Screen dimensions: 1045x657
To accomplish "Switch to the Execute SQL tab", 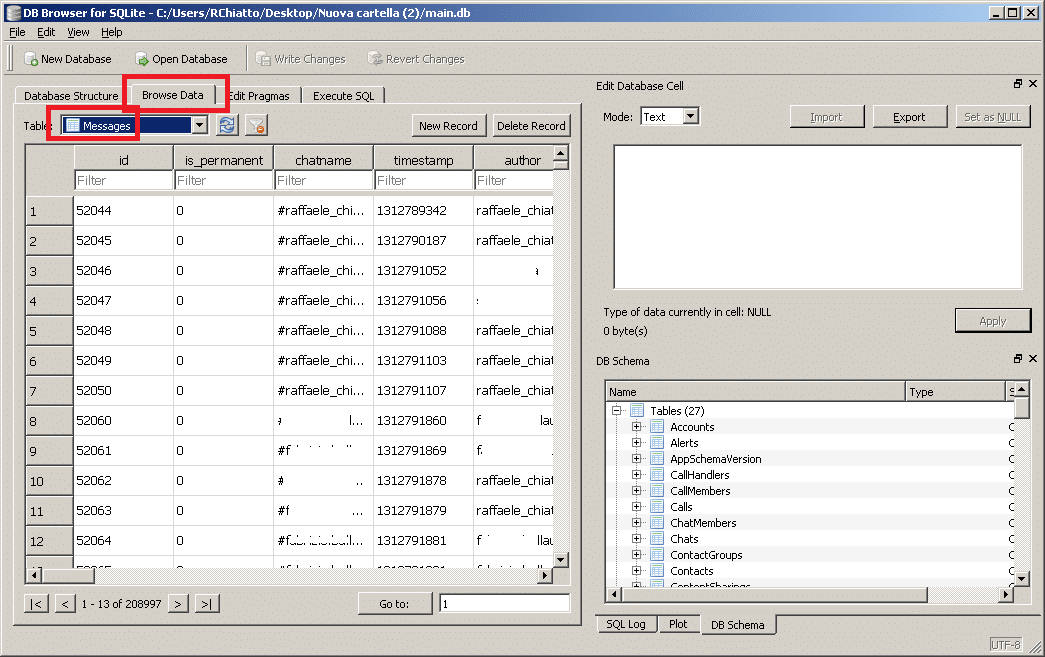I will pos(343,96).
